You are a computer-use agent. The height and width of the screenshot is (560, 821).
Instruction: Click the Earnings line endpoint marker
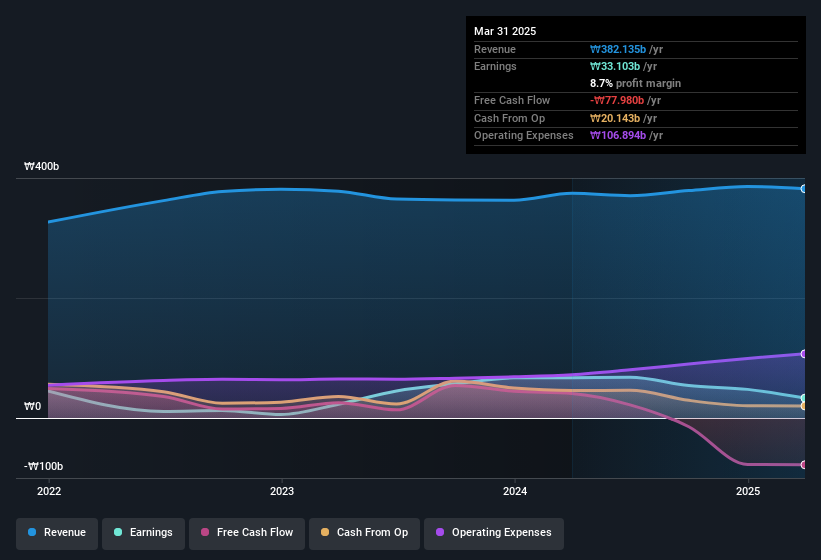pos(804,398)
